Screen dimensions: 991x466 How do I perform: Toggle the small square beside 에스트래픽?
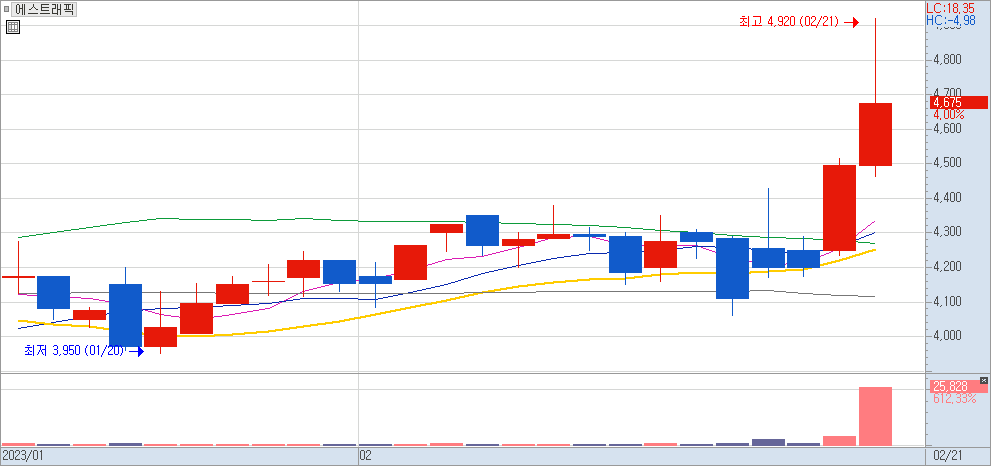click(8, 10)
